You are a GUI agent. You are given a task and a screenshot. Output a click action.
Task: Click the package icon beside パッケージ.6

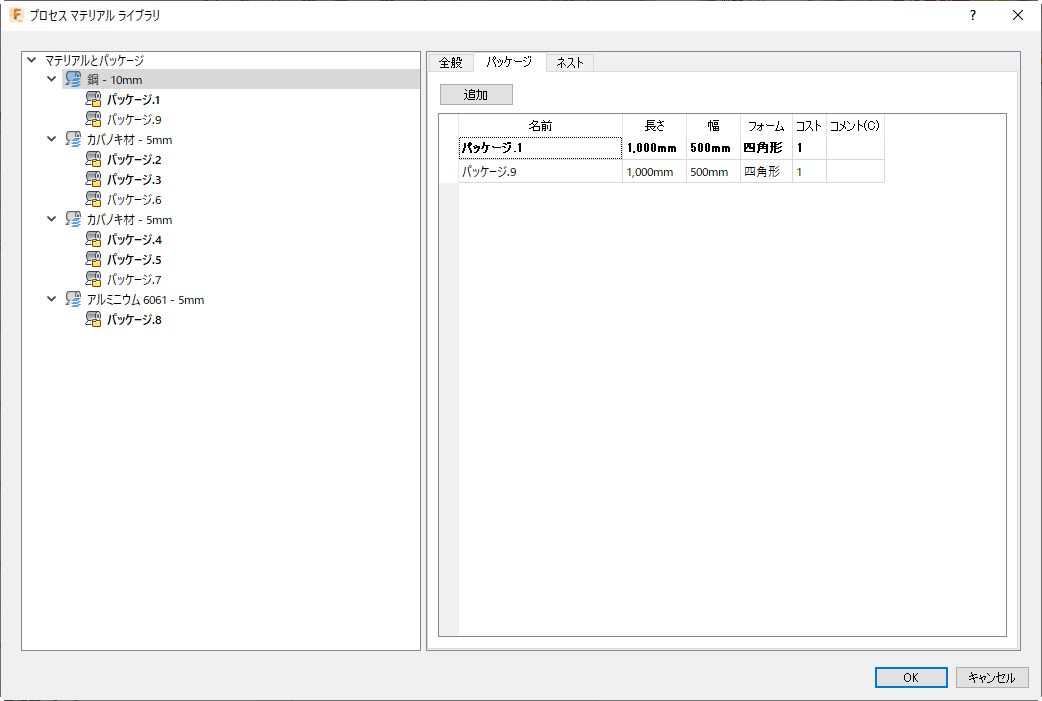pos(93,199)
